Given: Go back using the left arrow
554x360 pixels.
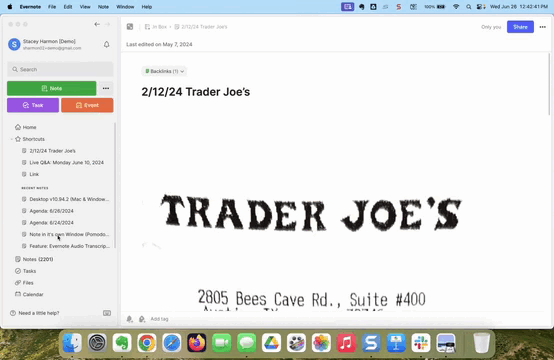Looking at the screenshot, I should (97, 24).
